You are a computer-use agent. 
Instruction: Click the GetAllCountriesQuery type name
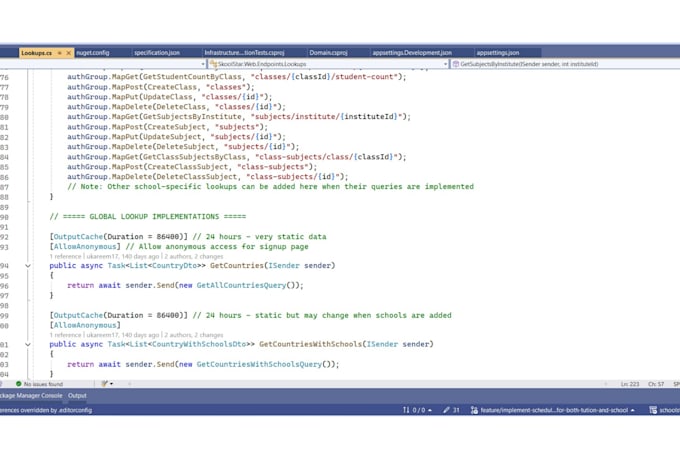pos(241,285)
